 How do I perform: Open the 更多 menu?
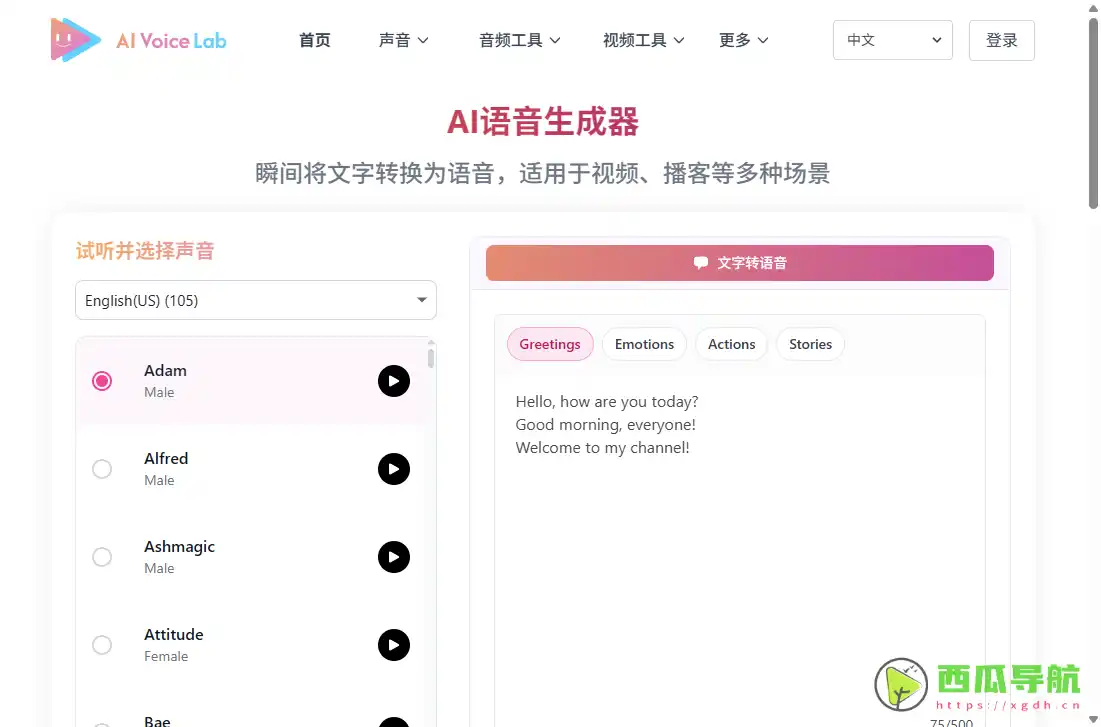[744, 40]
